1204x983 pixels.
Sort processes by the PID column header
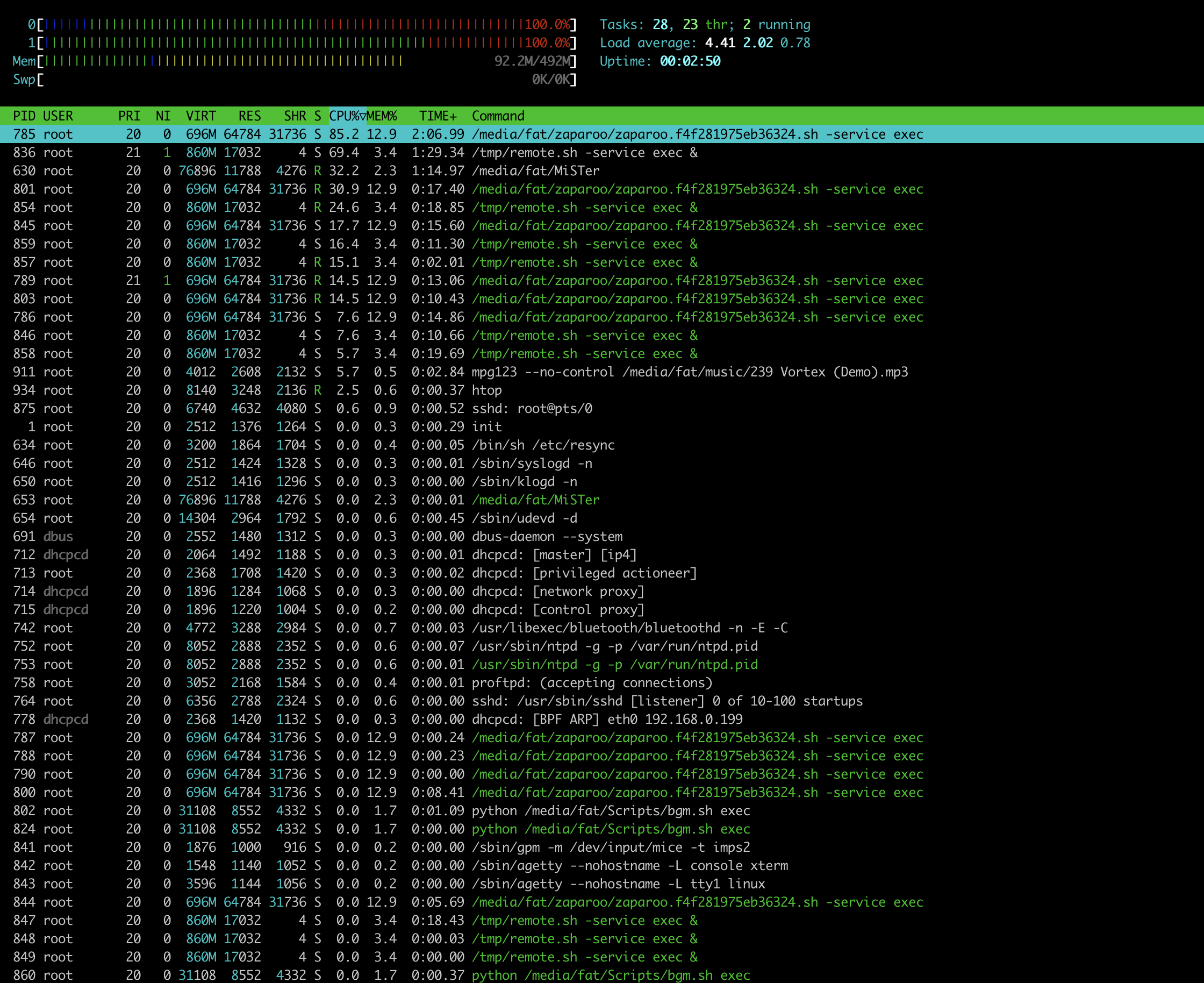24,116
